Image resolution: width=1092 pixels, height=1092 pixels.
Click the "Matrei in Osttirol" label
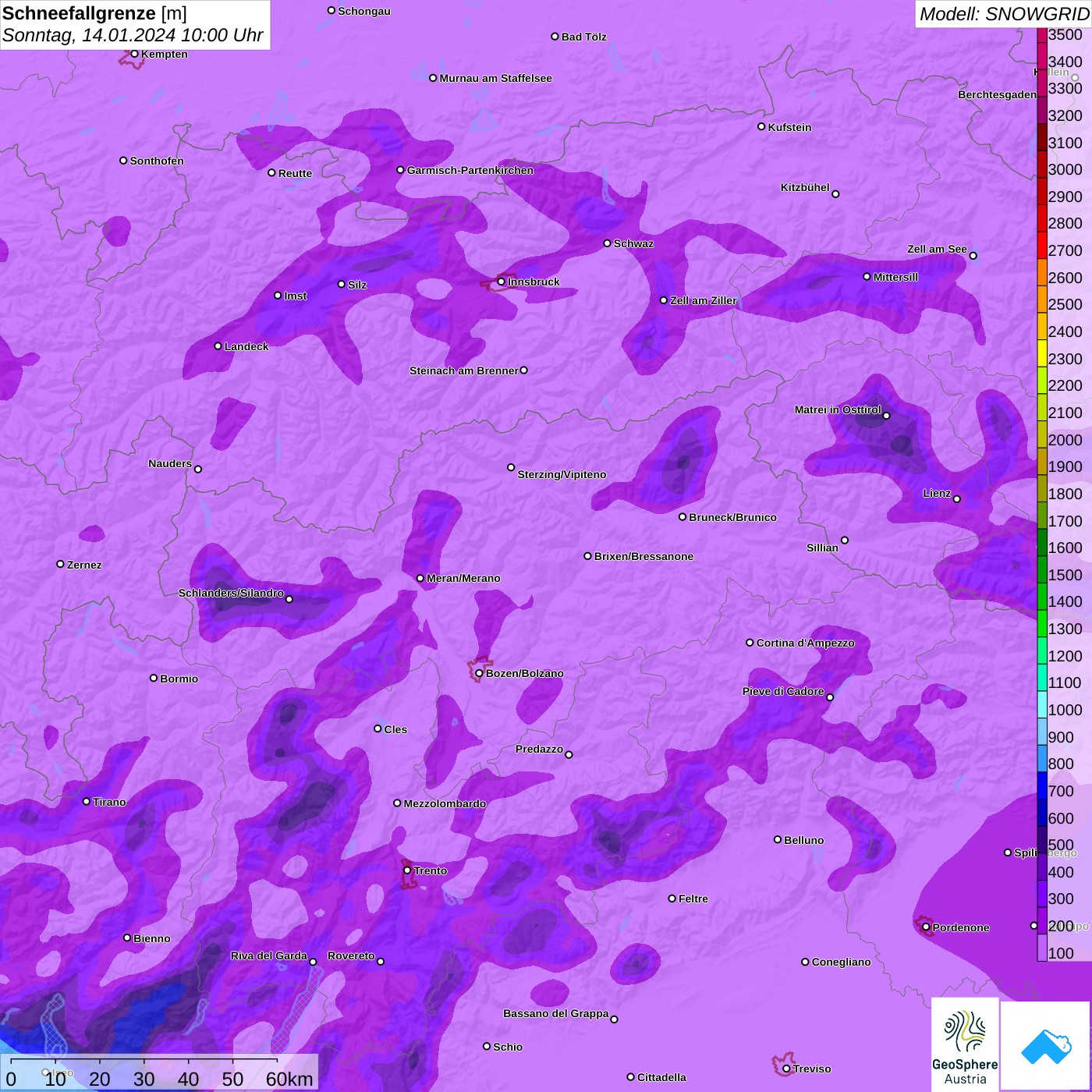pos(838,409)
